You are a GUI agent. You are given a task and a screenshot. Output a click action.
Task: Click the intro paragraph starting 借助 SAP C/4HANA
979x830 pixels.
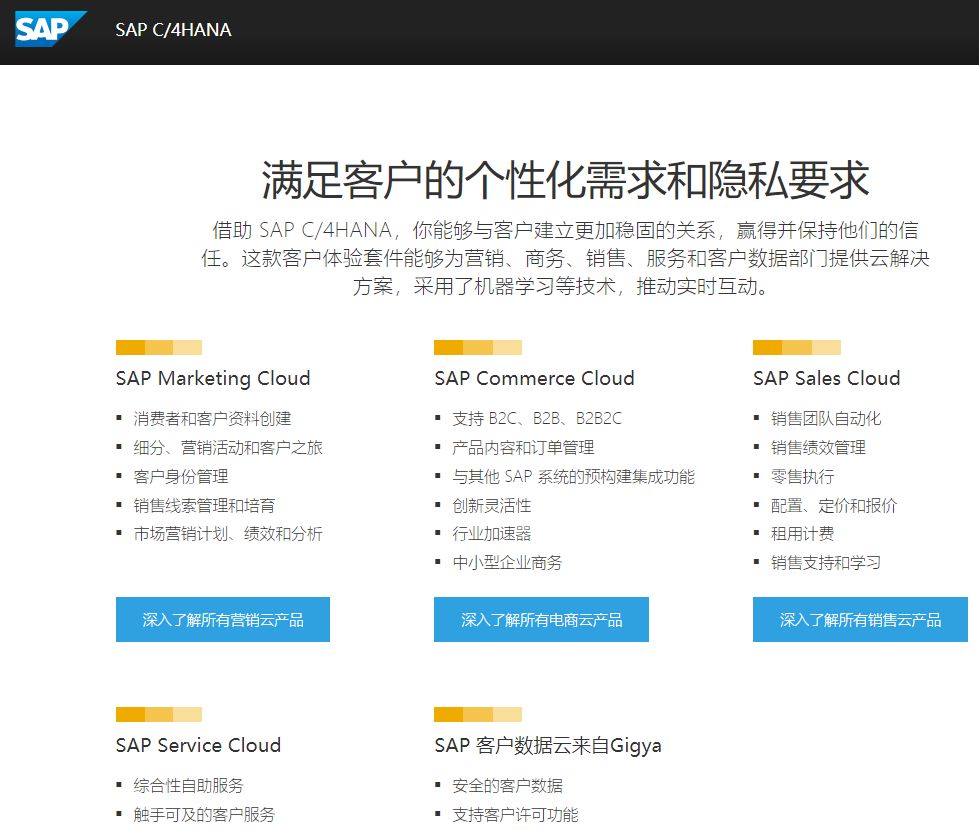coord(565,258)
